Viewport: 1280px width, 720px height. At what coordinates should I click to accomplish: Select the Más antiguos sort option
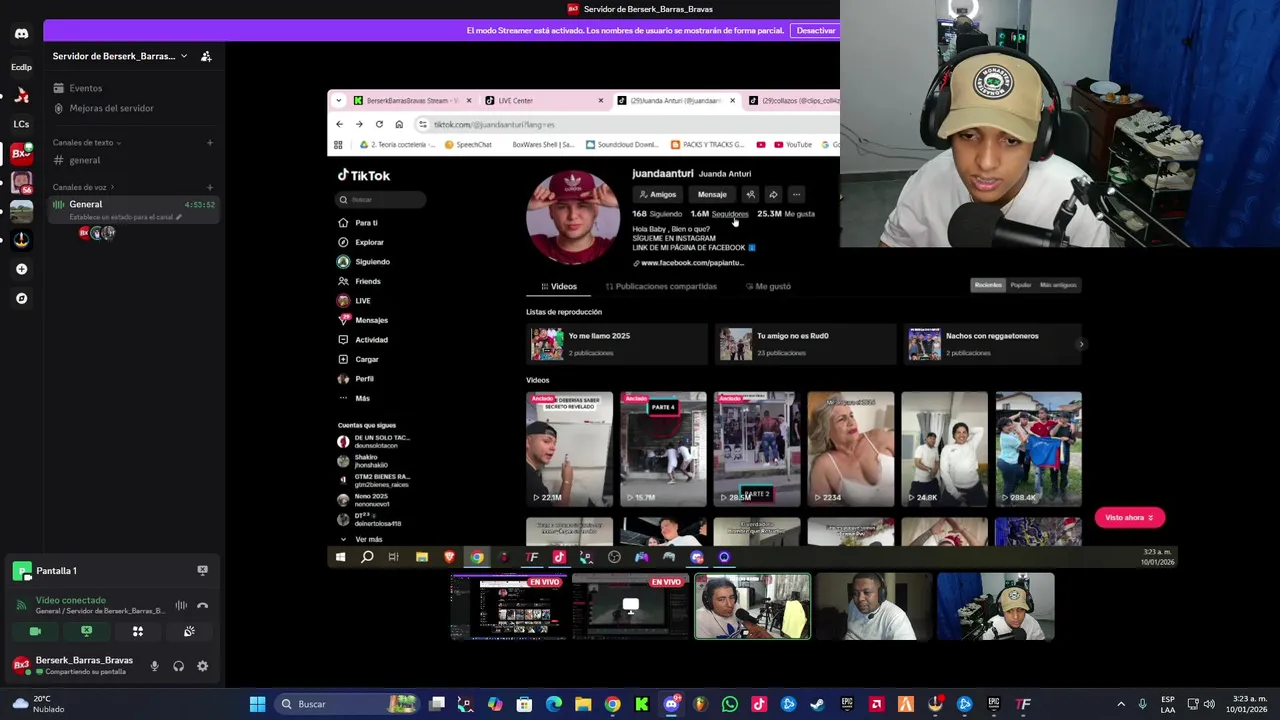click(1058, 285)
